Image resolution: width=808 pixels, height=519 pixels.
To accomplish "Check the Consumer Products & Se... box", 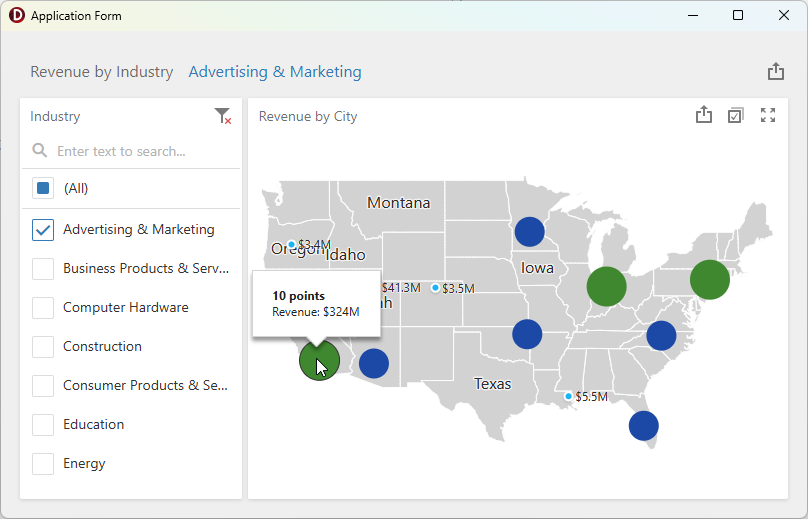I will [x=43, y=386].
